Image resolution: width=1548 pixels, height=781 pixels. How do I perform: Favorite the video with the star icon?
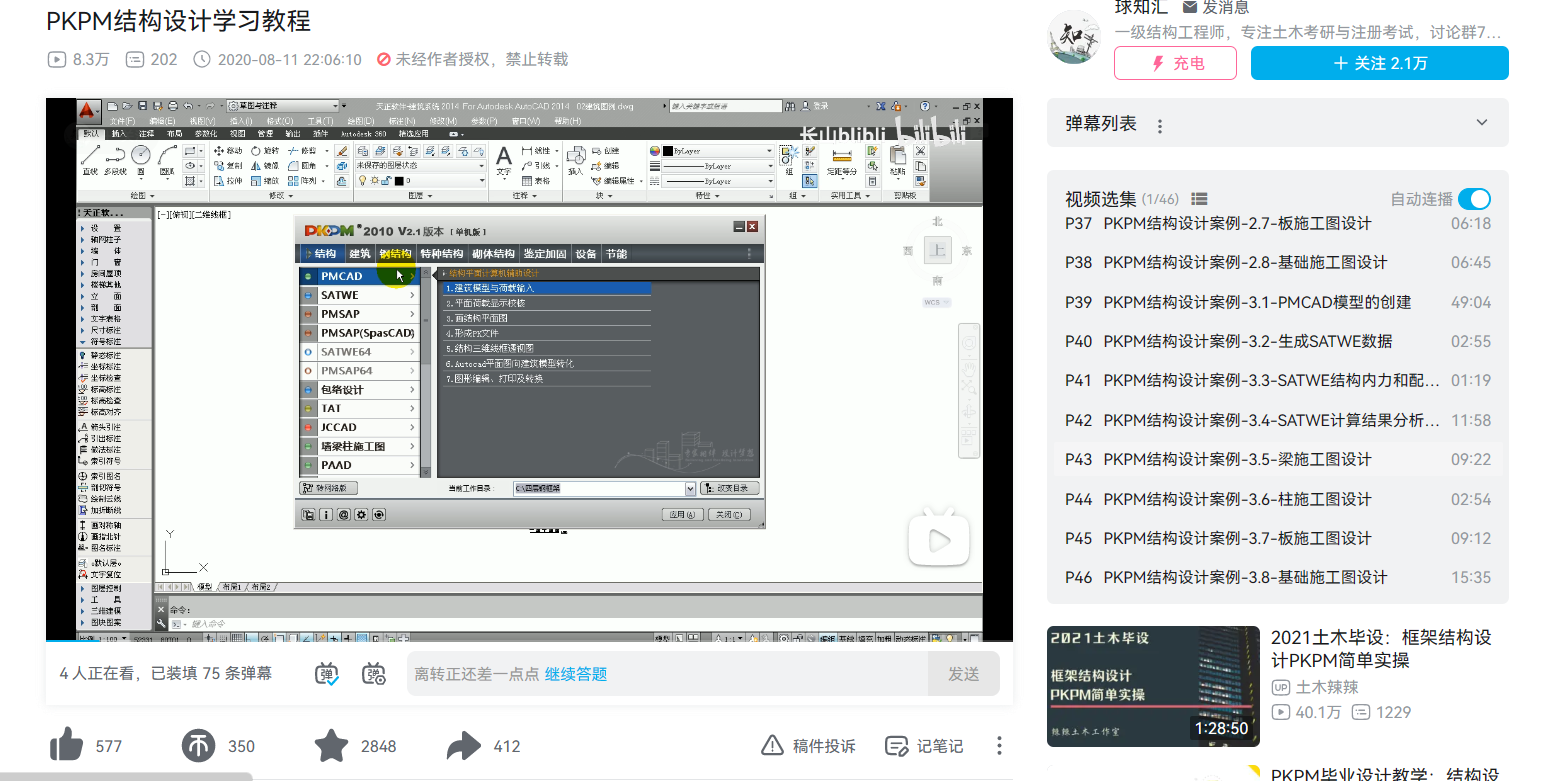click(x=331, y=746)
